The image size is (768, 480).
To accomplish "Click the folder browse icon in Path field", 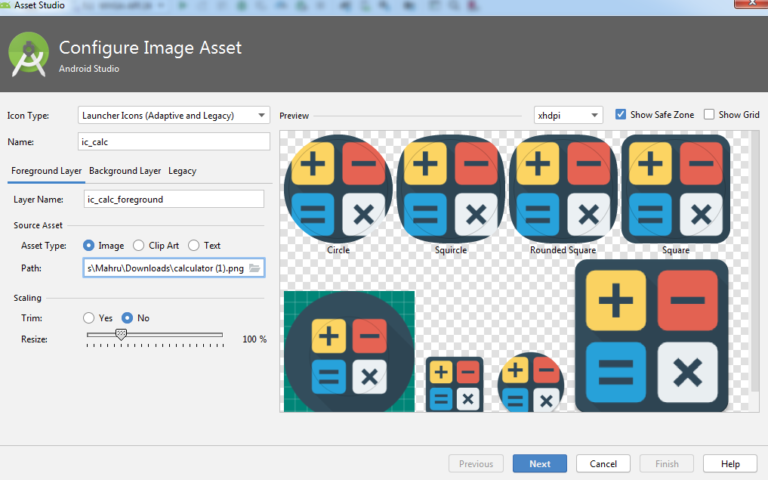I will (254, 268).
